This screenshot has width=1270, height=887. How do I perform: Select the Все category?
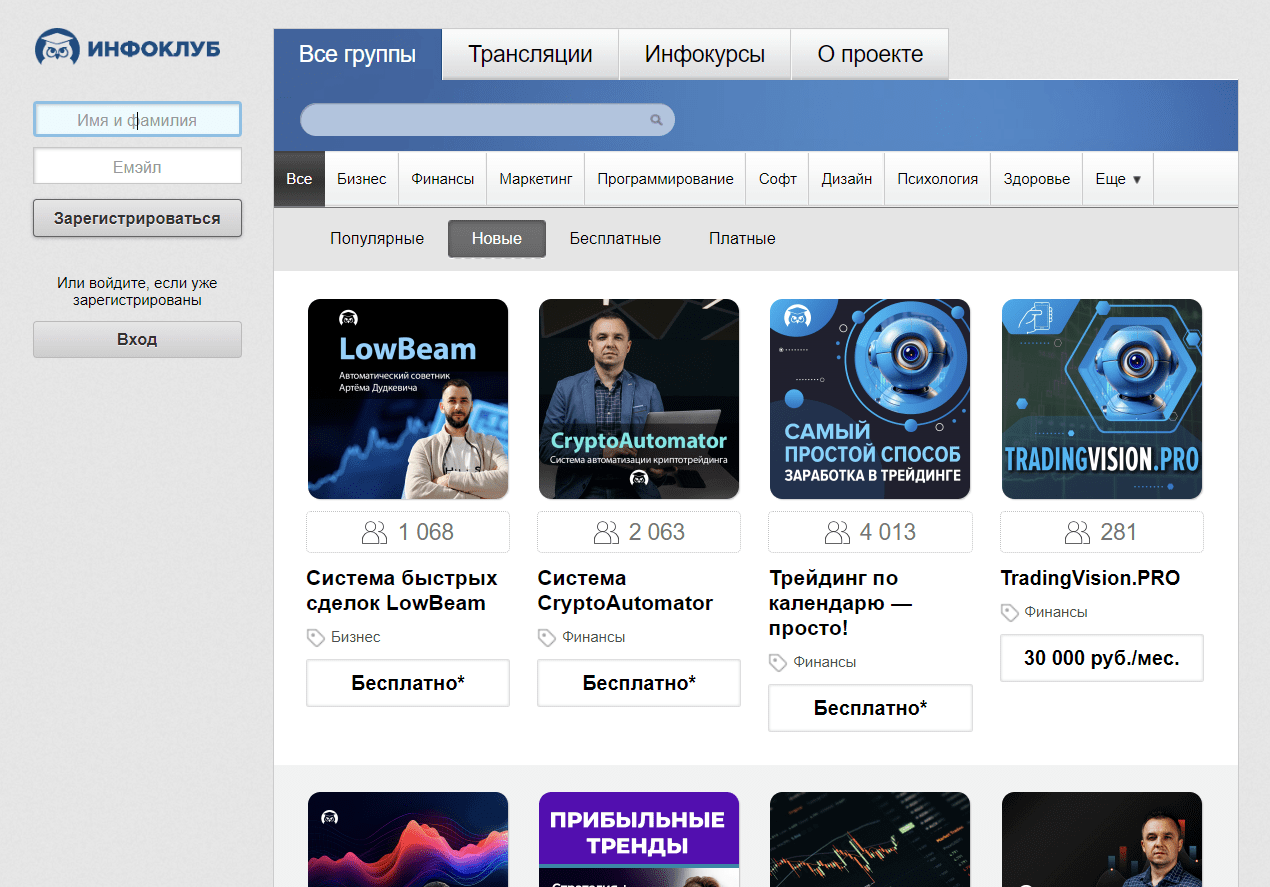coord(299,179)
